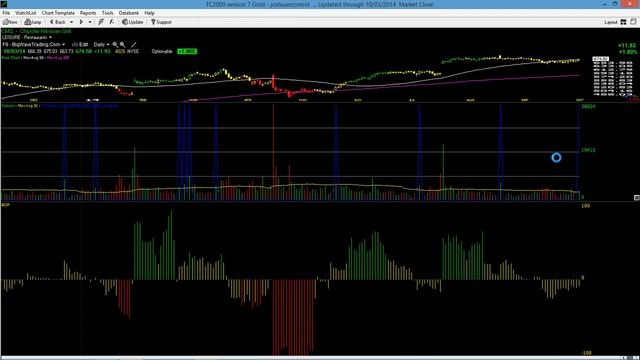
Task: Click the NYSE exchange label
Action: click(x=133, y=51)
